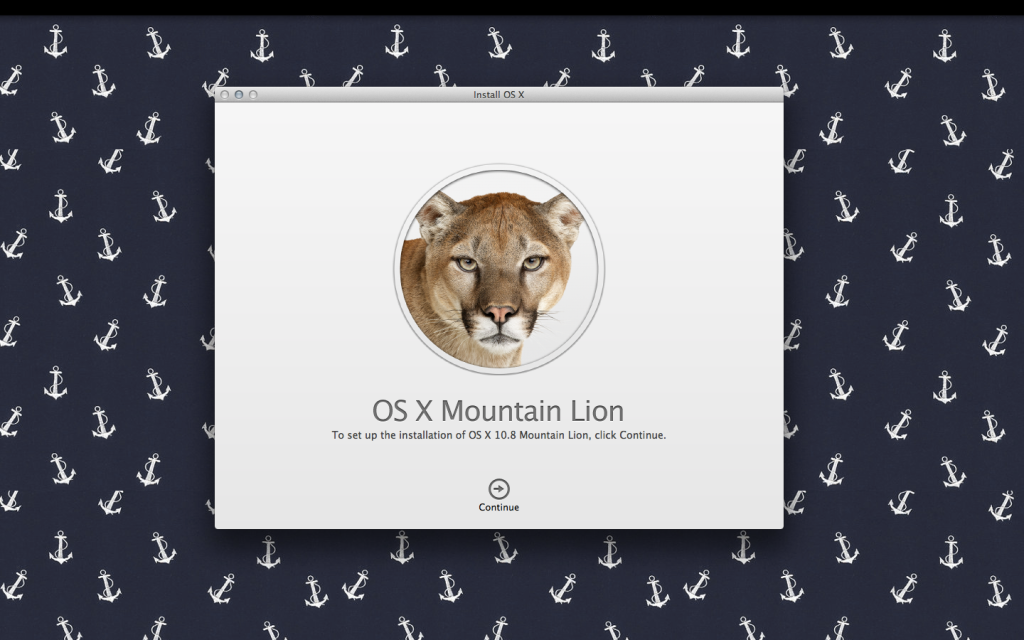1024x640 pixels.
Task: Close the Install OS X window
Action: point(225,95)
